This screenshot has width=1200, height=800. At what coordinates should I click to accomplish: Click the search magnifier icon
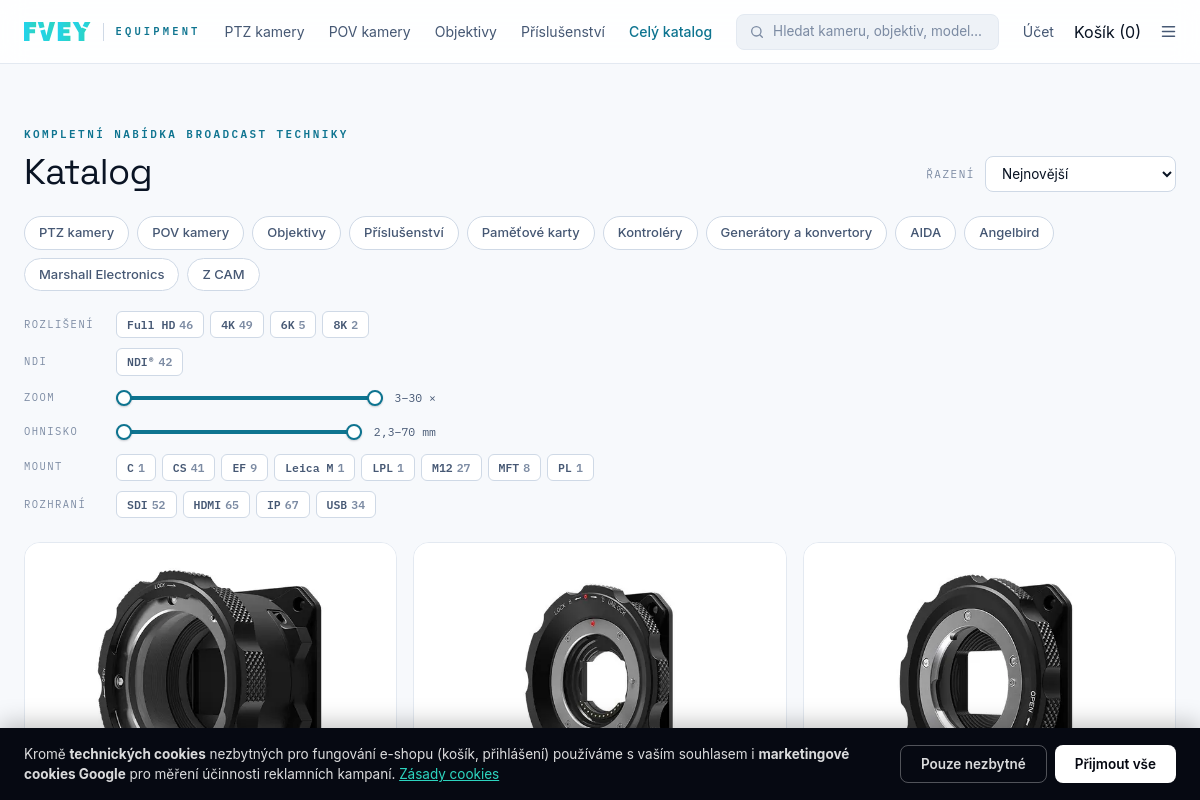[x=757, y=32]
